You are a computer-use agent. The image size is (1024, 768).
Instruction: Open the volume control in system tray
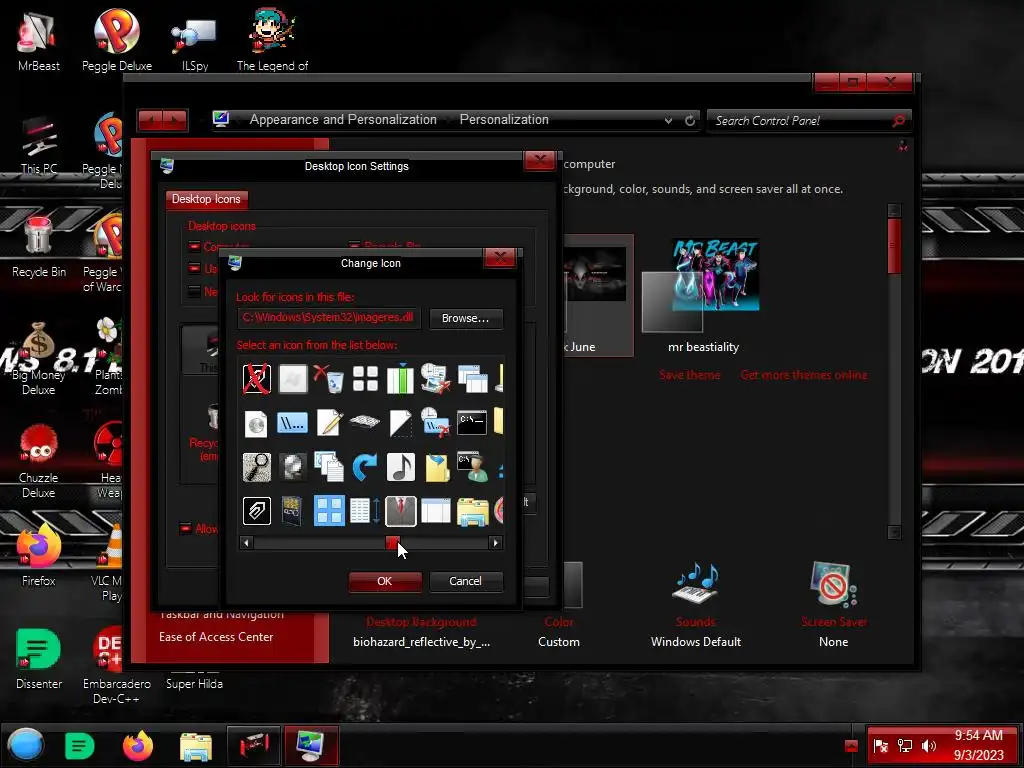[x=928, y=746]
